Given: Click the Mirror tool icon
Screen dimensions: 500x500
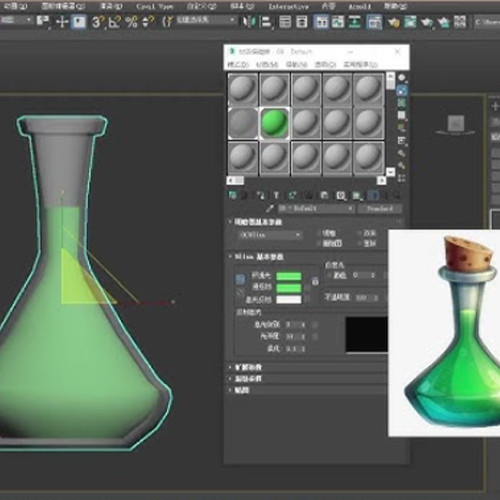Looking at the screenshot, I should pyautogui.click(x=249, y=22).
